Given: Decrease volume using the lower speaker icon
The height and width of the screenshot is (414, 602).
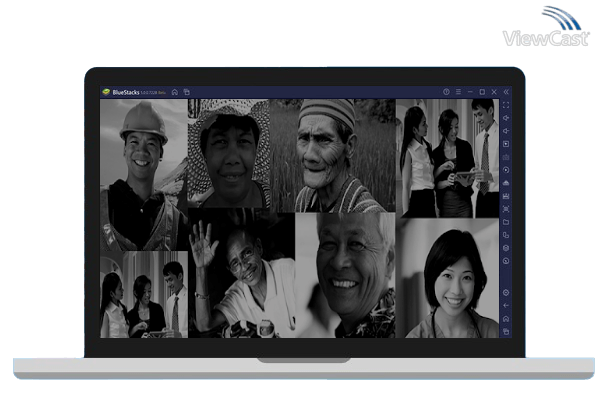Looking at the screenshot, I should [506, 131].
